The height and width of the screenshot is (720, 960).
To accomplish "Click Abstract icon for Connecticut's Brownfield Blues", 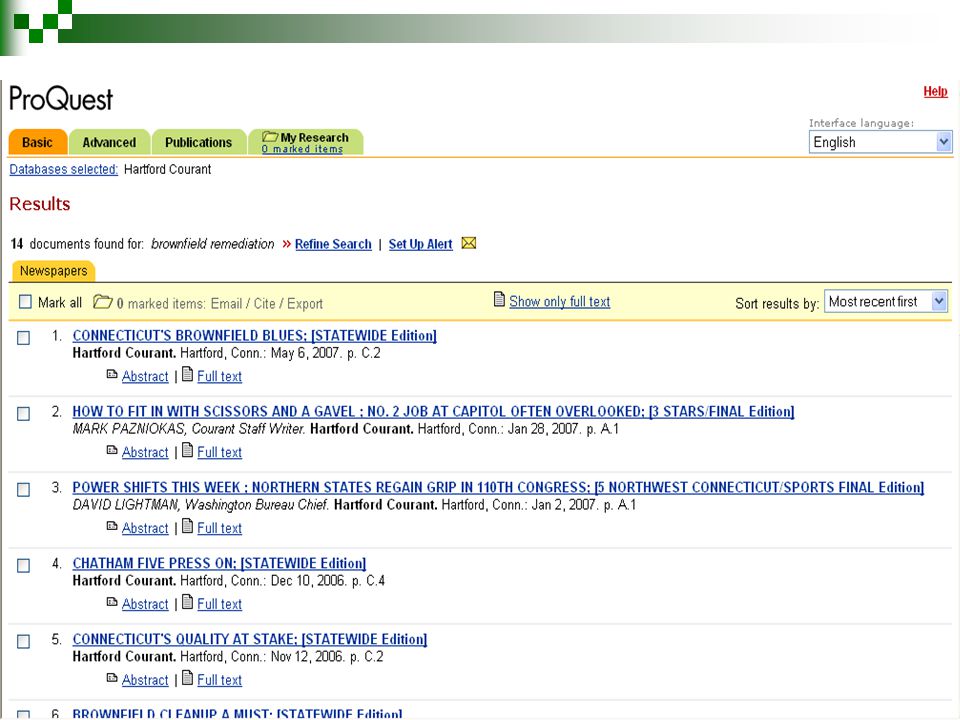I will coord(111,374).
